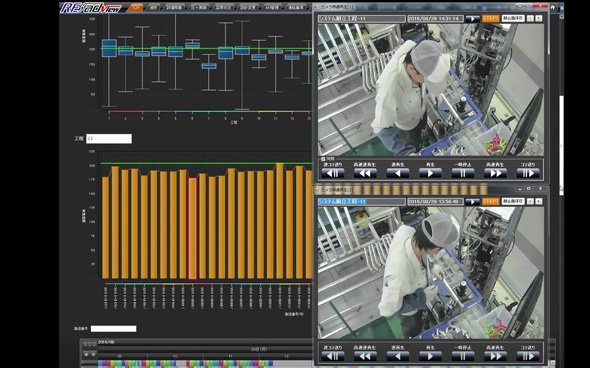Click lower video frame in bottom camera window
590x368 pixels.
coord(431,273)
